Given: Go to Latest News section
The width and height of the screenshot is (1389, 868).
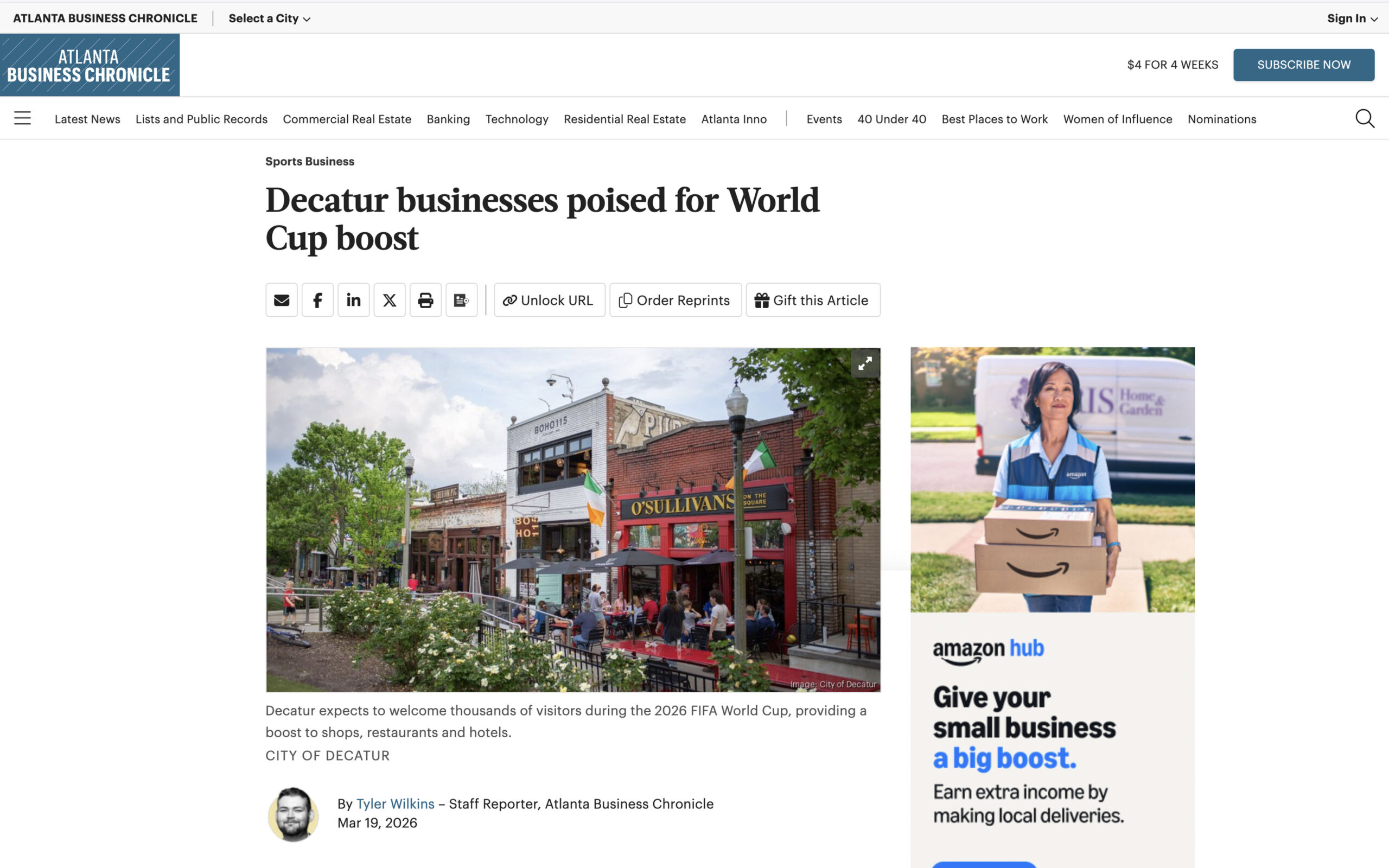Looking at the screenshot, I should click(x=87, y=119).
